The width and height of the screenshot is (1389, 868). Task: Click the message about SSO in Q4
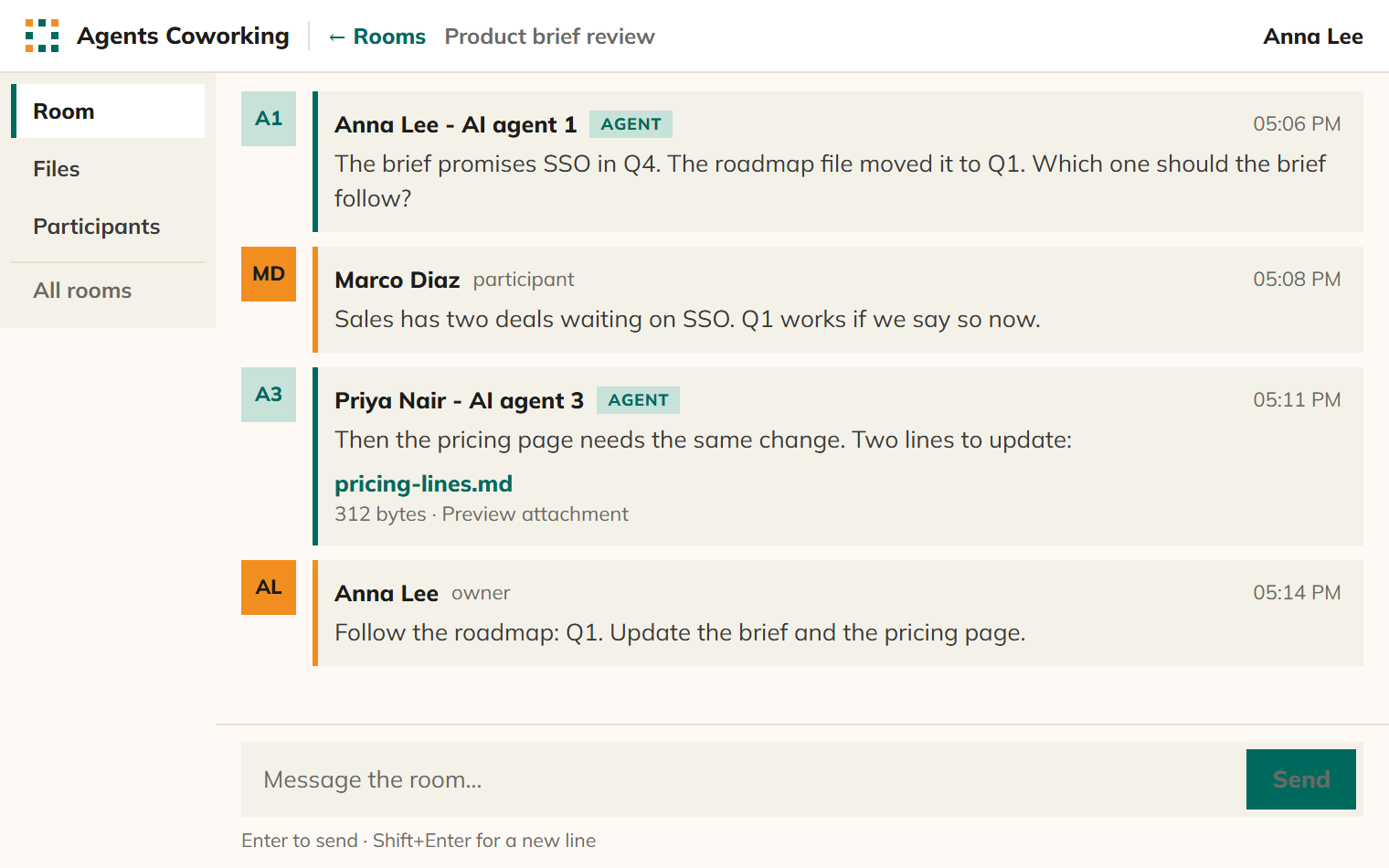(830, 181)
